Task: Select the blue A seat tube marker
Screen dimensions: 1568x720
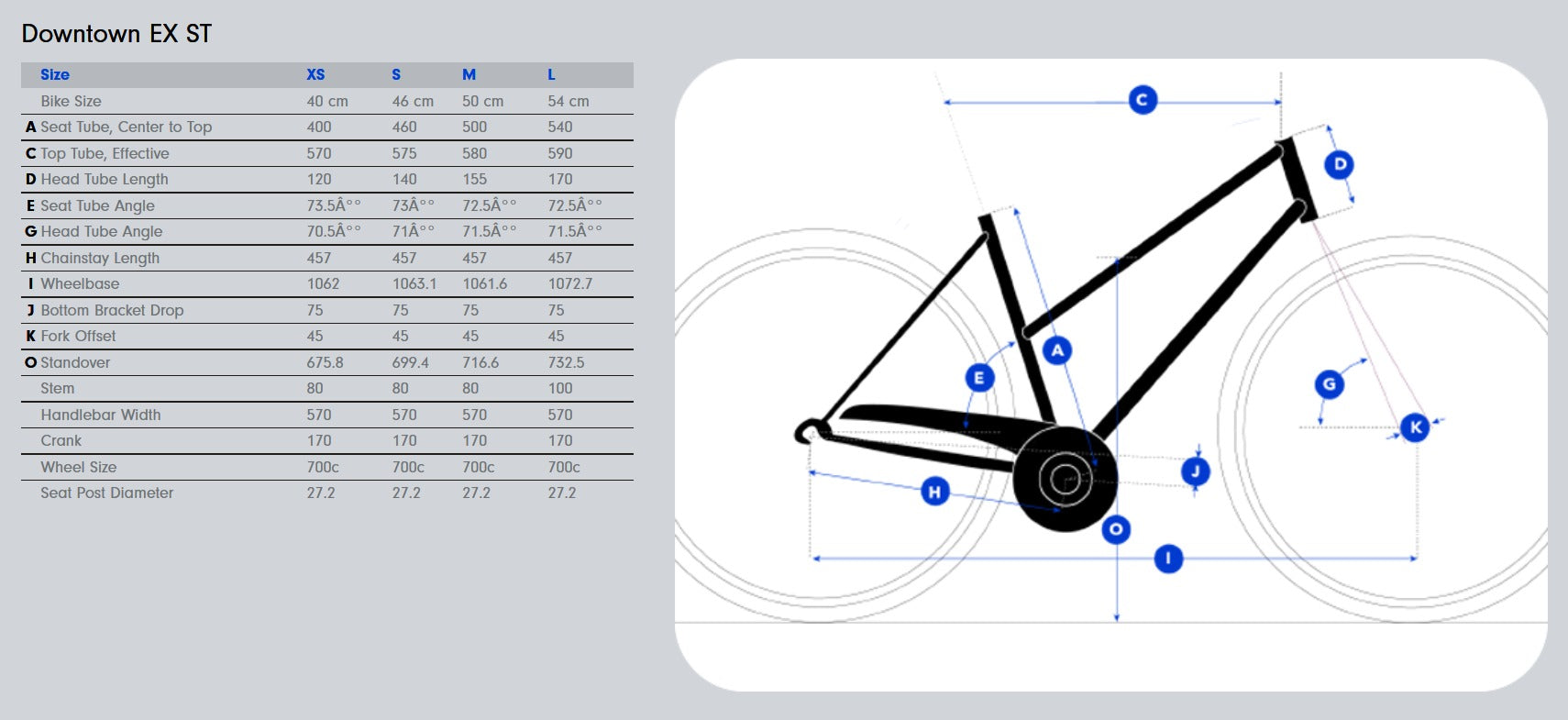Action: point(1057,350)
